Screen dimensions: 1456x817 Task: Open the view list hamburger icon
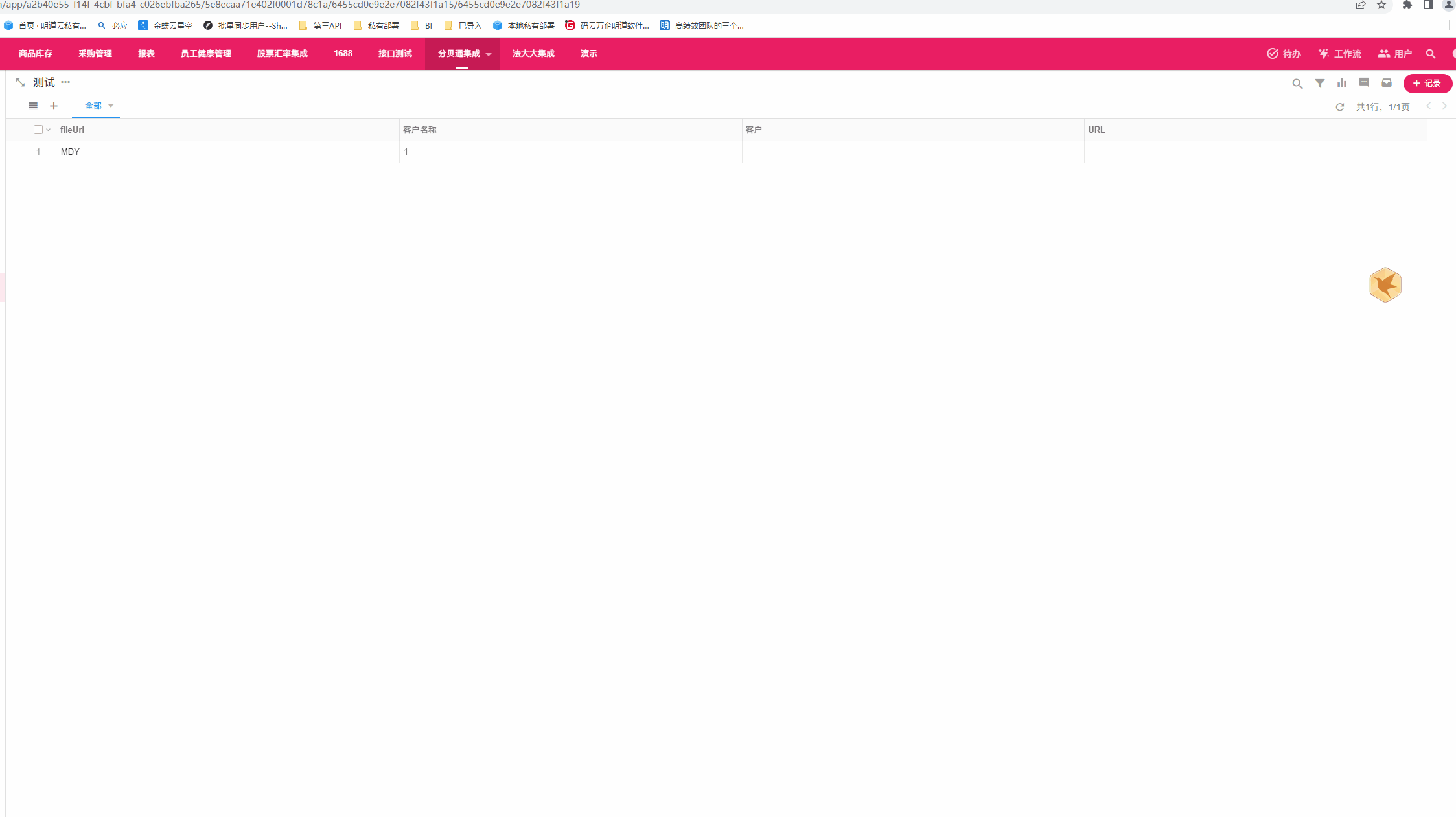[33, 106]
